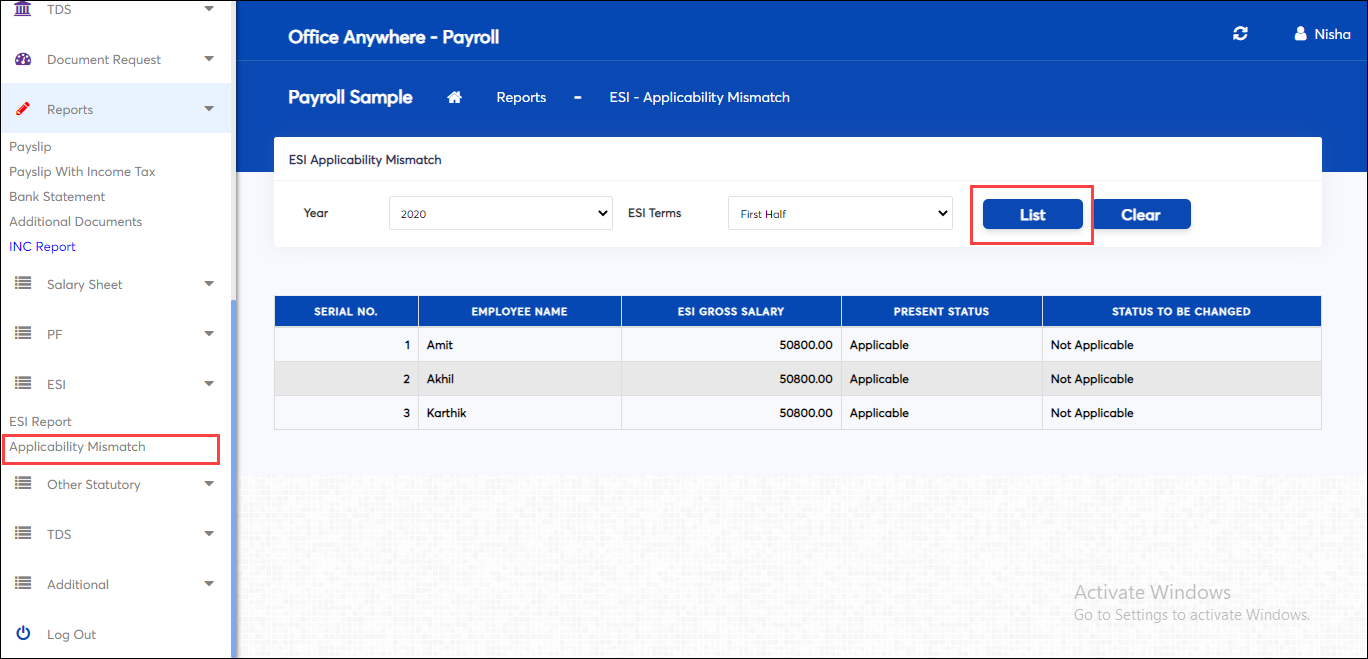The height and width of the screenshot is (659, 1368).
Task: Click the ESI list icon
Action: tap(23, 384)
